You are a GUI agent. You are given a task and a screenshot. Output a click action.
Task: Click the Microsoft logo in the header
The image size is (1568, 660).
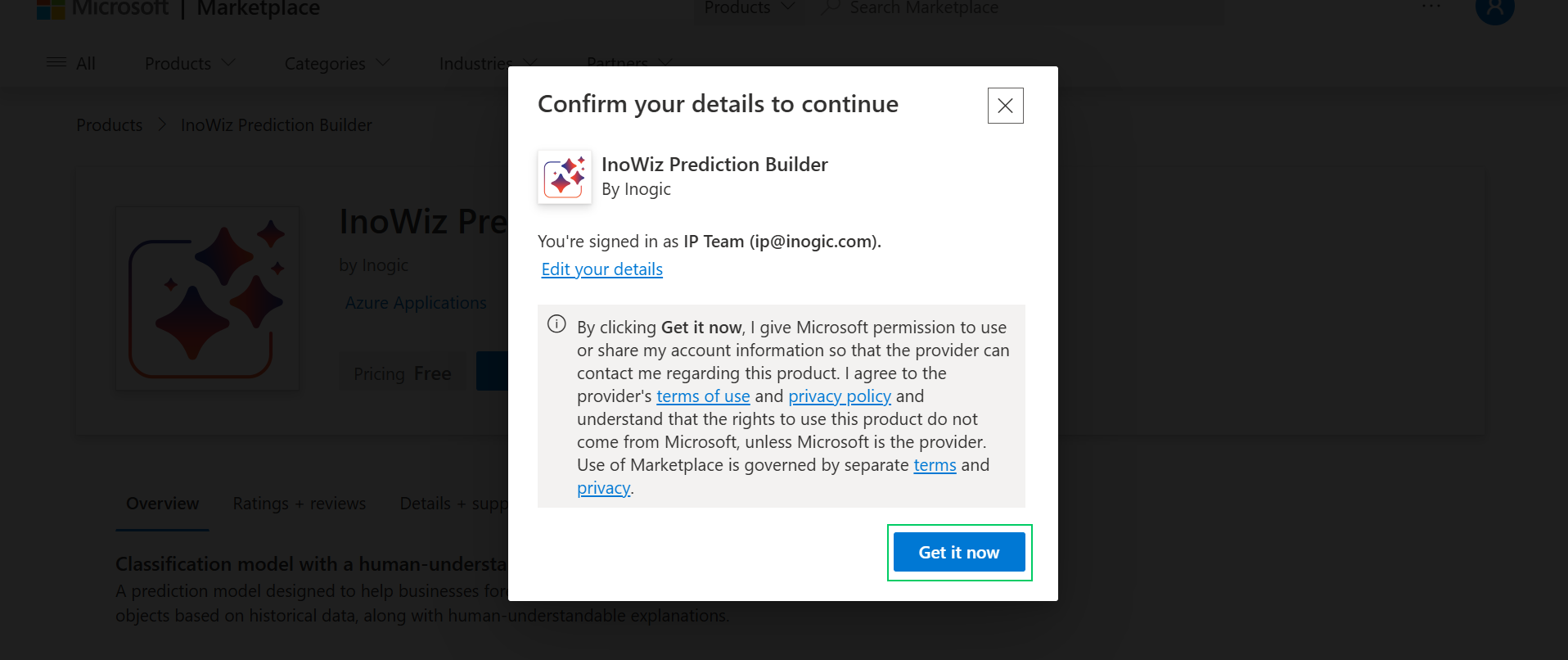51,9
